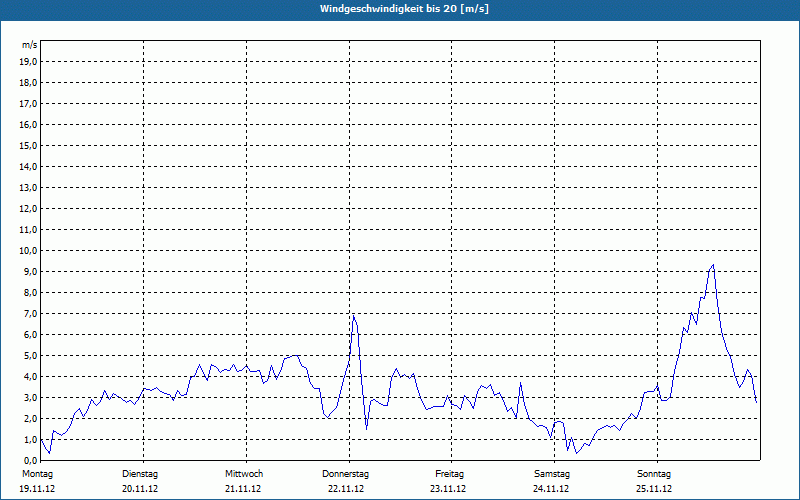Image resolution: width=800 pixels, height=500 pixels.
Task: Click the 6,0 y-axis label
Action: click(x=31, y=335)
